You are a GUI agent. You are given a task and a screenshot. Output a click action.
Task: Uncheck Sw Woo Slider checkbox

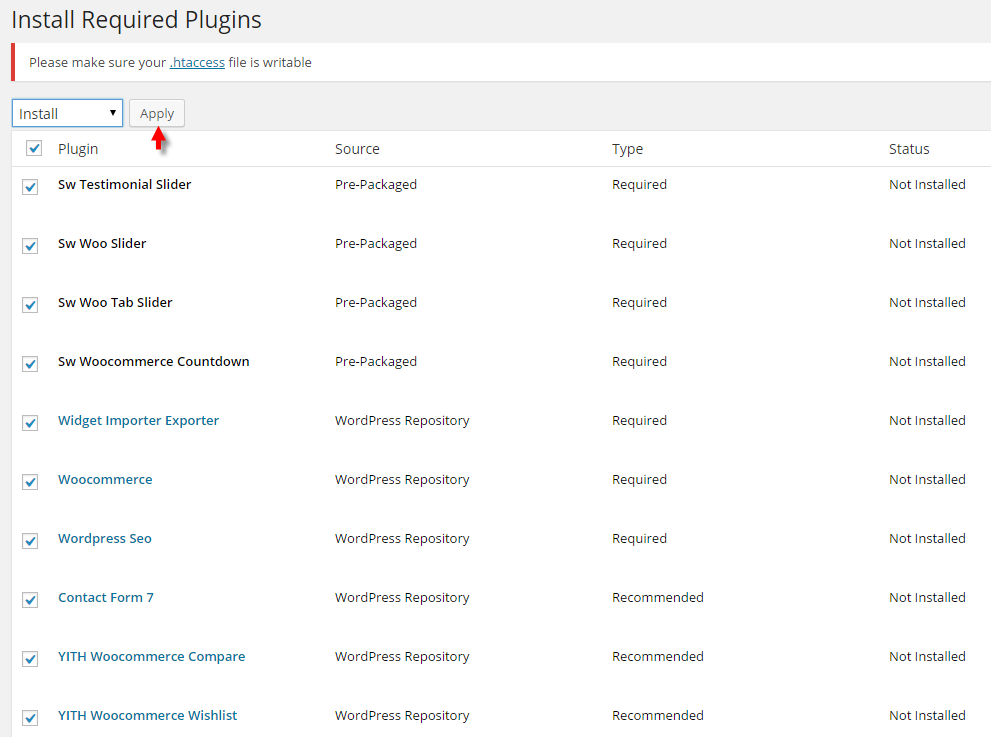(x=30, y=246)
